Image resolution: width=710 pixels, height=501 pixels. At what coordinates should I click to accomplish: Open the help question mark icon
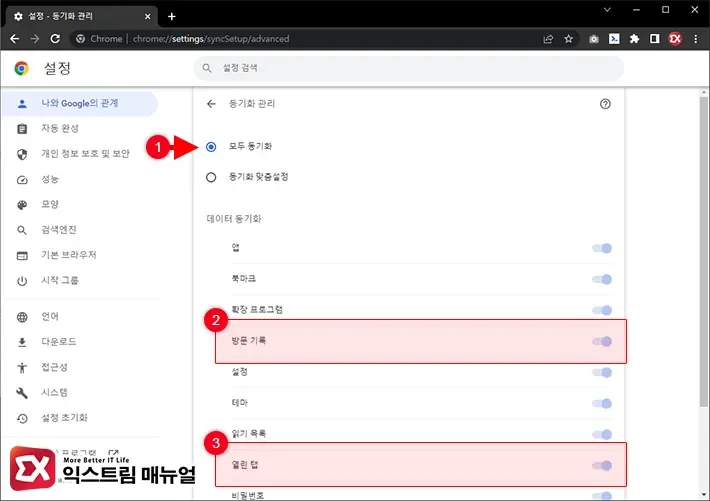(605, 104)
